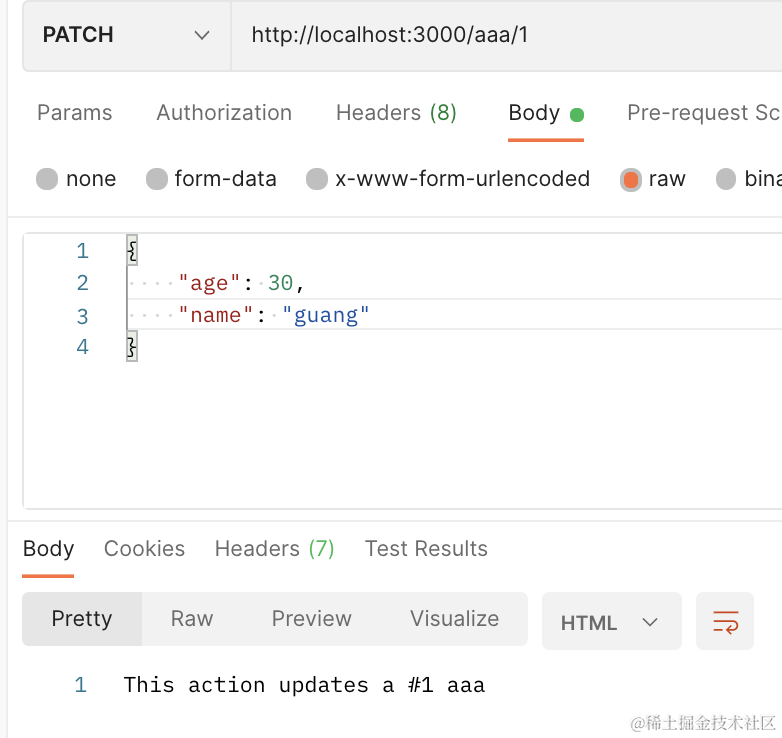The image size is (782, 738).
Task: Switch response view to Raw
Action: [x=192, y=619]
